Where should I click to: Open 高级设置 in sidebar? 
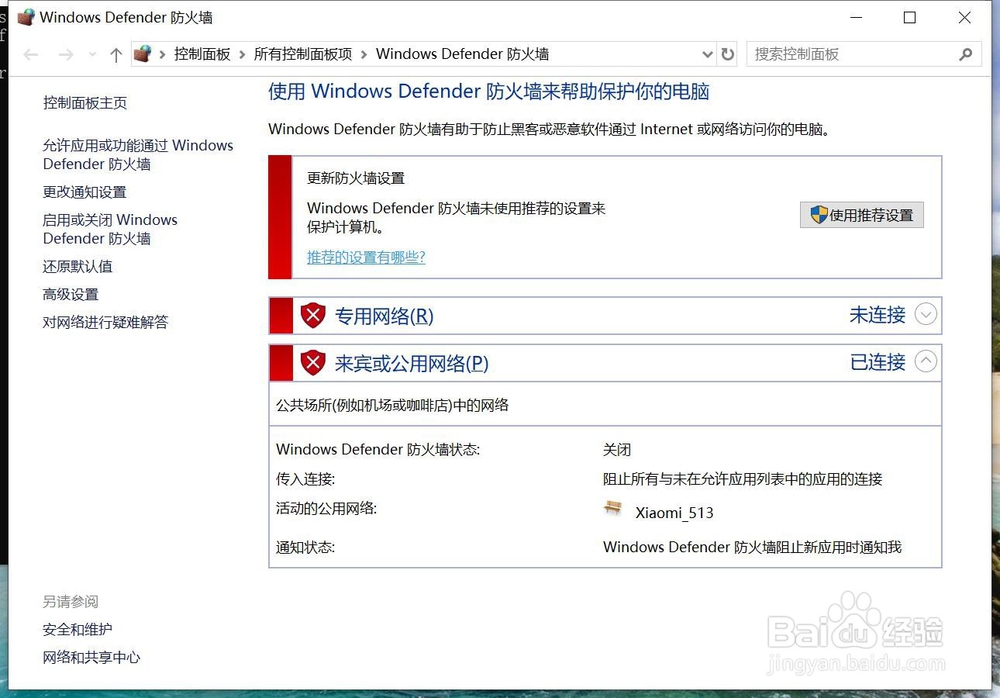point(71,294)
